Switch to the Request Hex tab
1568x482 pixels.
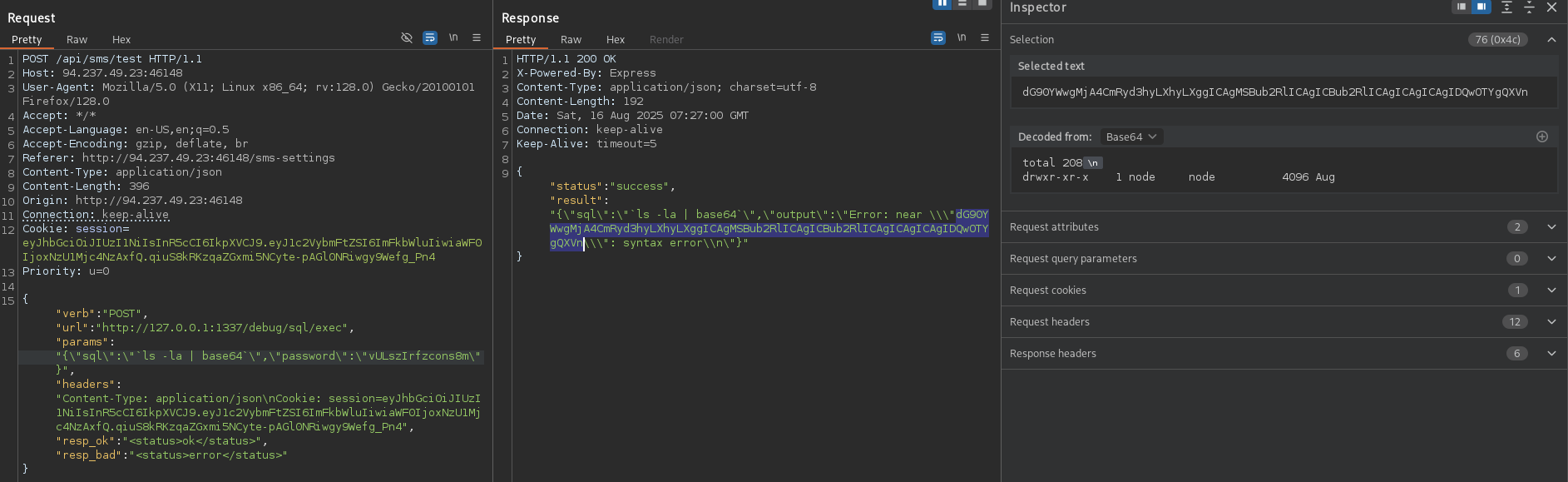[121, 39]
